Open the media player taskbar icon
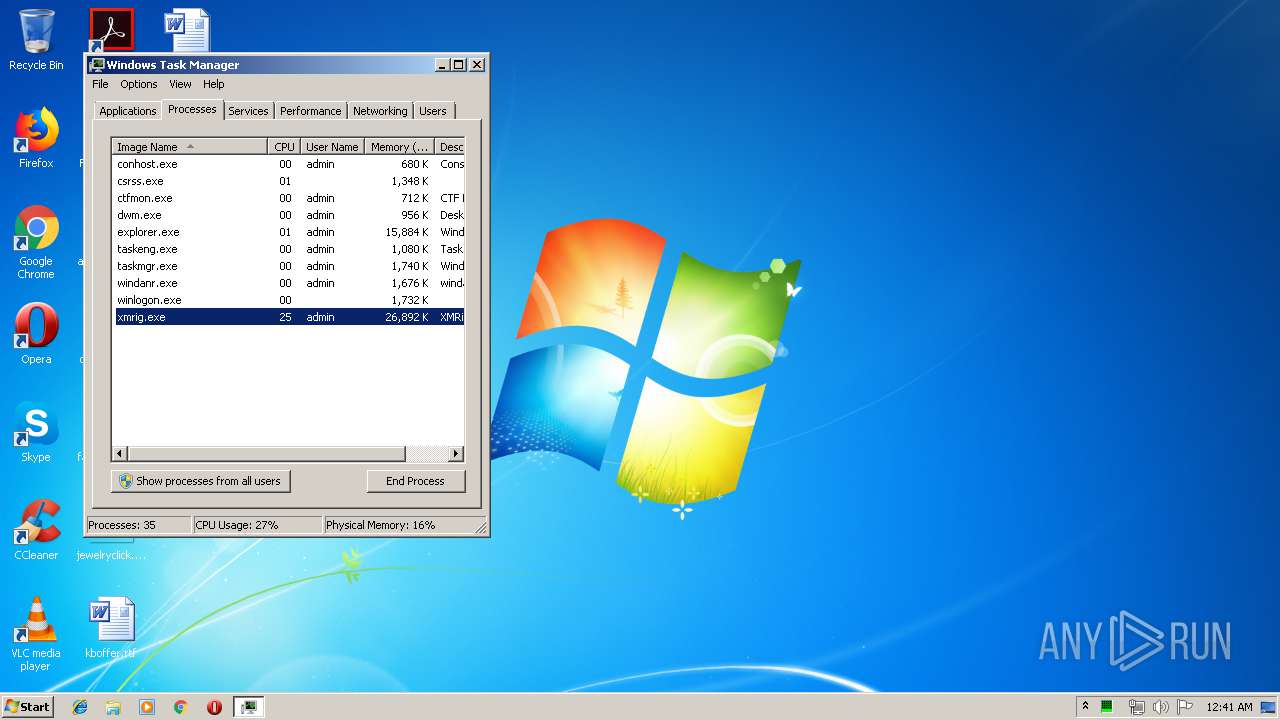This screenshot has width=1280, height=720. click(147, 707)
